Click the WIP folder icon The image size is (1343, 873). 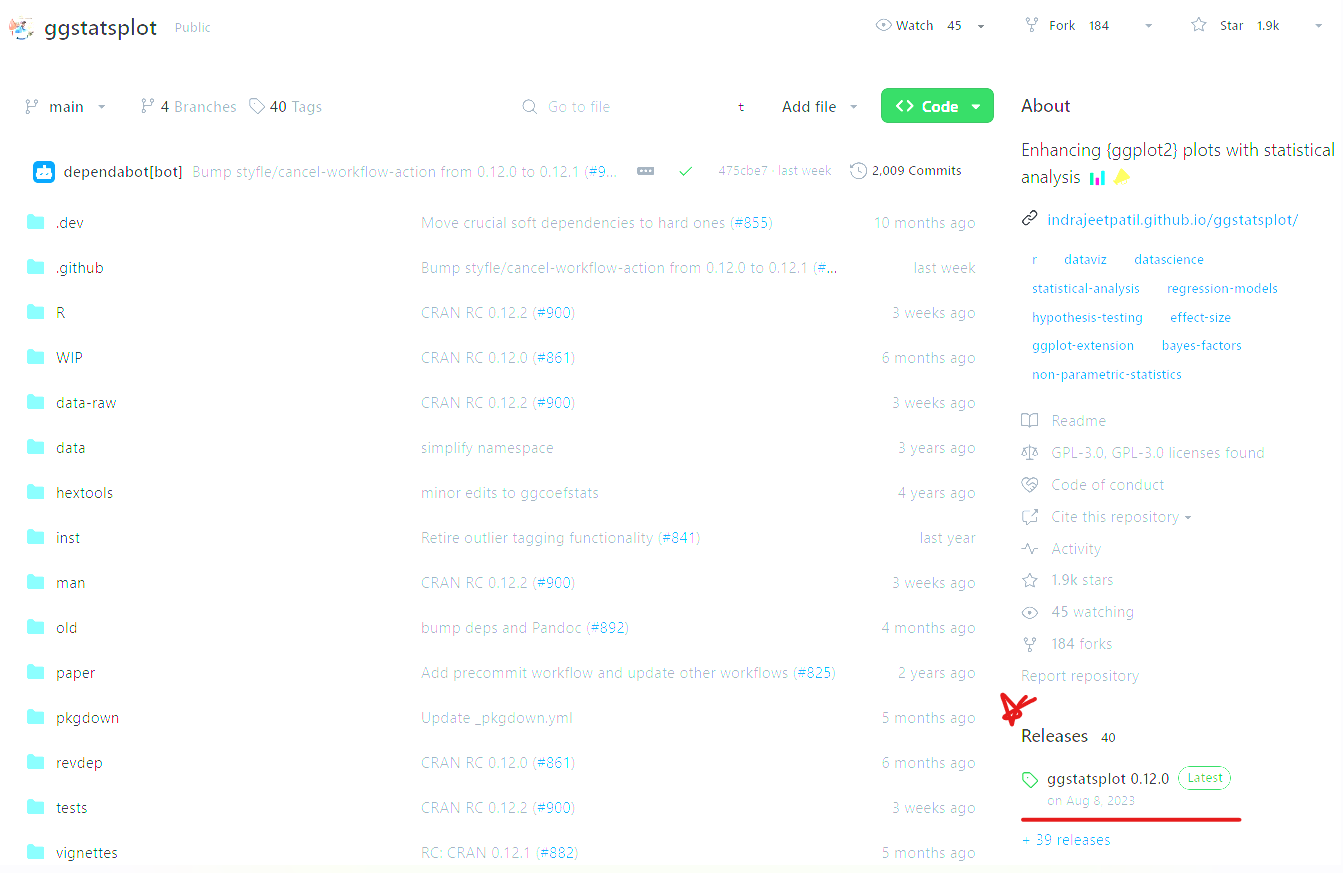(36, 357)
